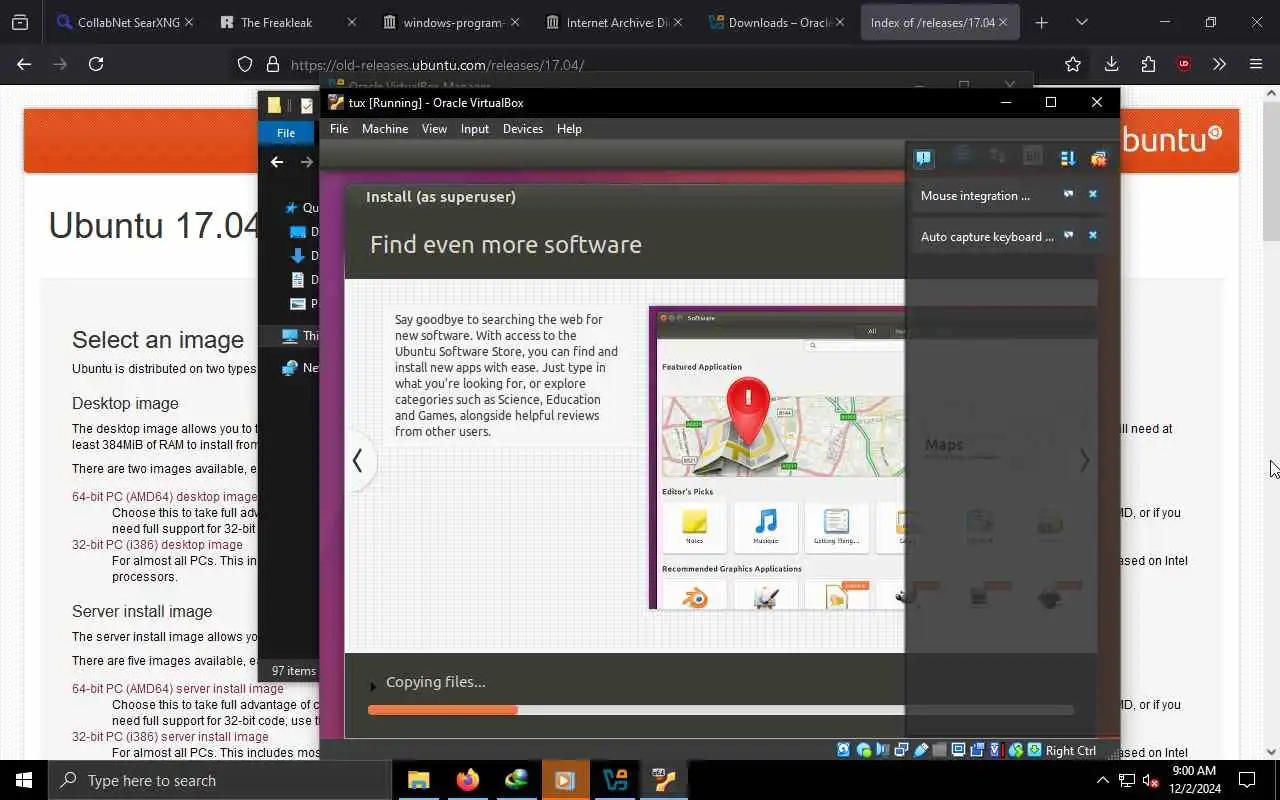The width and height of the screenshot is (1280, 800).
Task: Click the display status icon
Action: coord(958,750)
